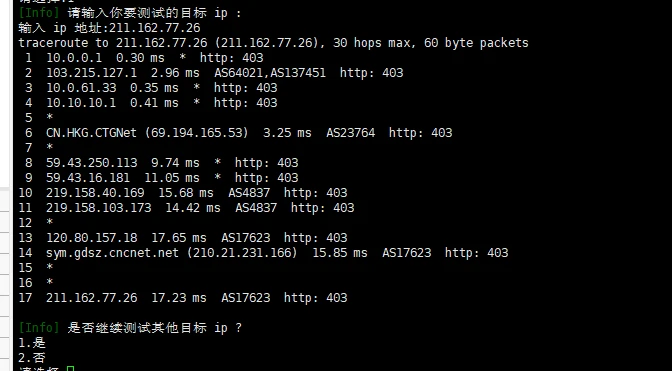Click AS64021,AS137451 text on hop 2

pos(270,73)
